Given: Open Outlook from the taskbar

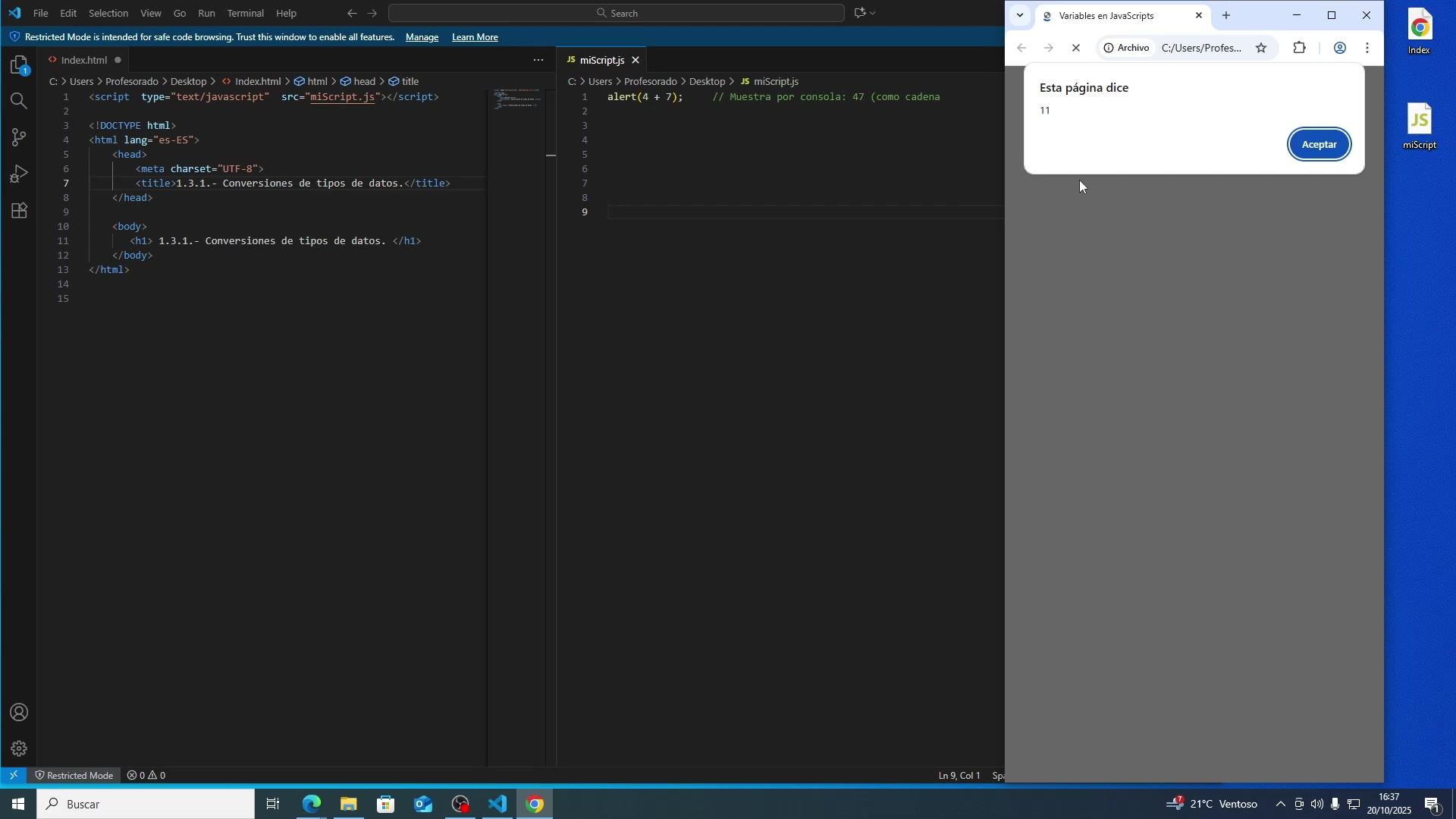Looking at the screenshot, I should (x=423, y=805).
